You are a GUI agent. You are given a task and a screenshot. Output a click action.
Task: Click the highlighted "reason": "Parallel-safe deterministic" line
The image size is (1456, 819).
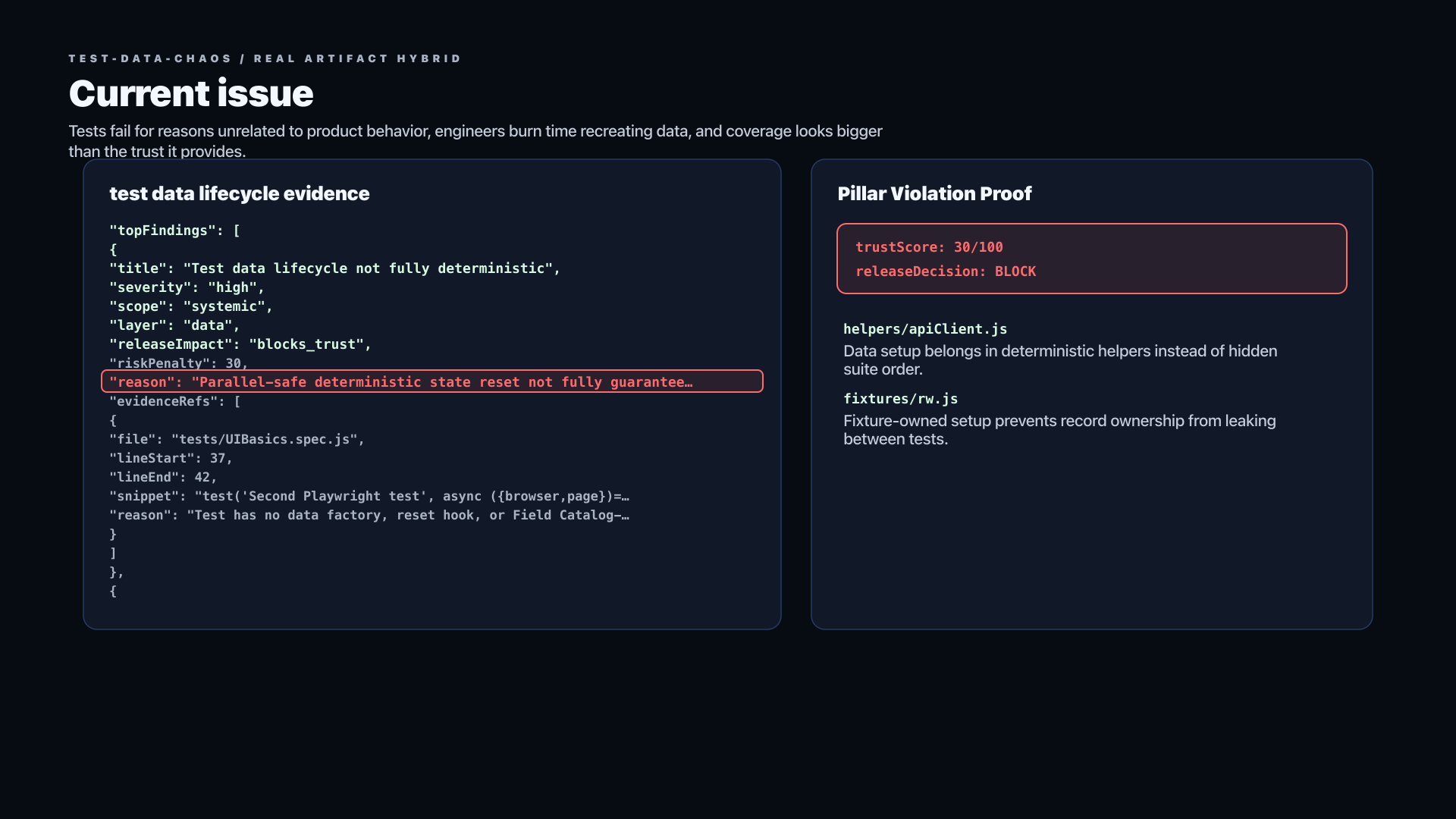click(432, 381)
